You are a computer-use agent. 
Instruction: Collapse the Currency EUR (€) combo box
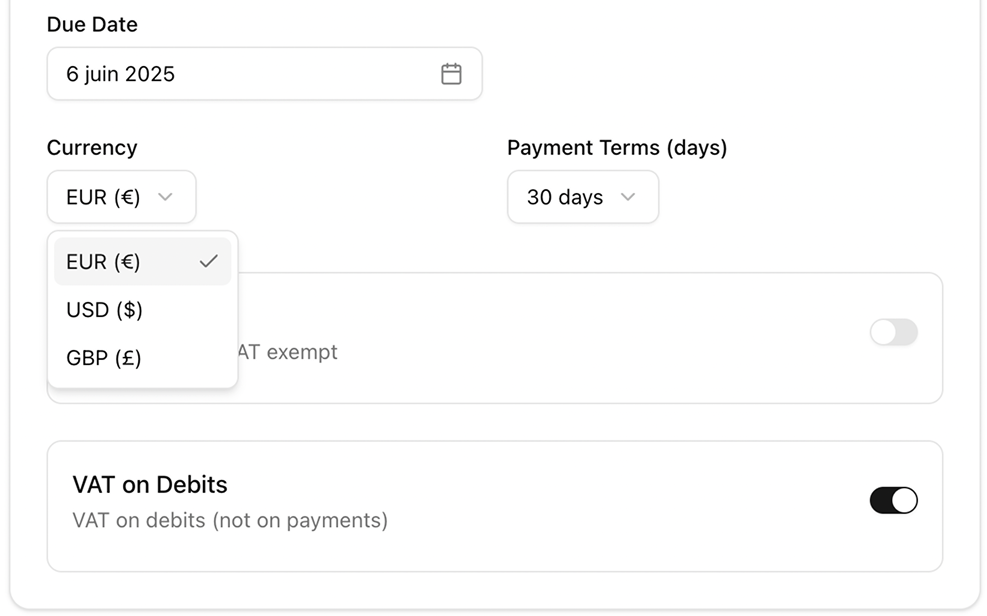coord(121,197)
